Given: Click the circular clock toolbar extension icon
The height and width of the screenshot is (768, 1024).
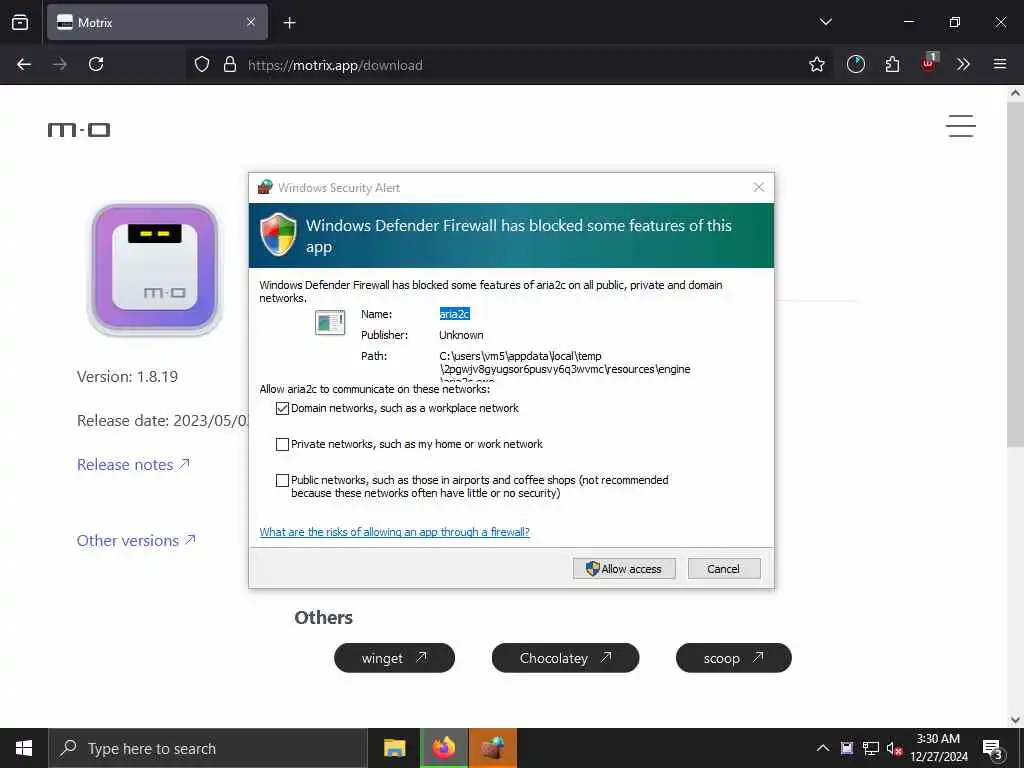Looking at the screenshot, I should (856, 64).
